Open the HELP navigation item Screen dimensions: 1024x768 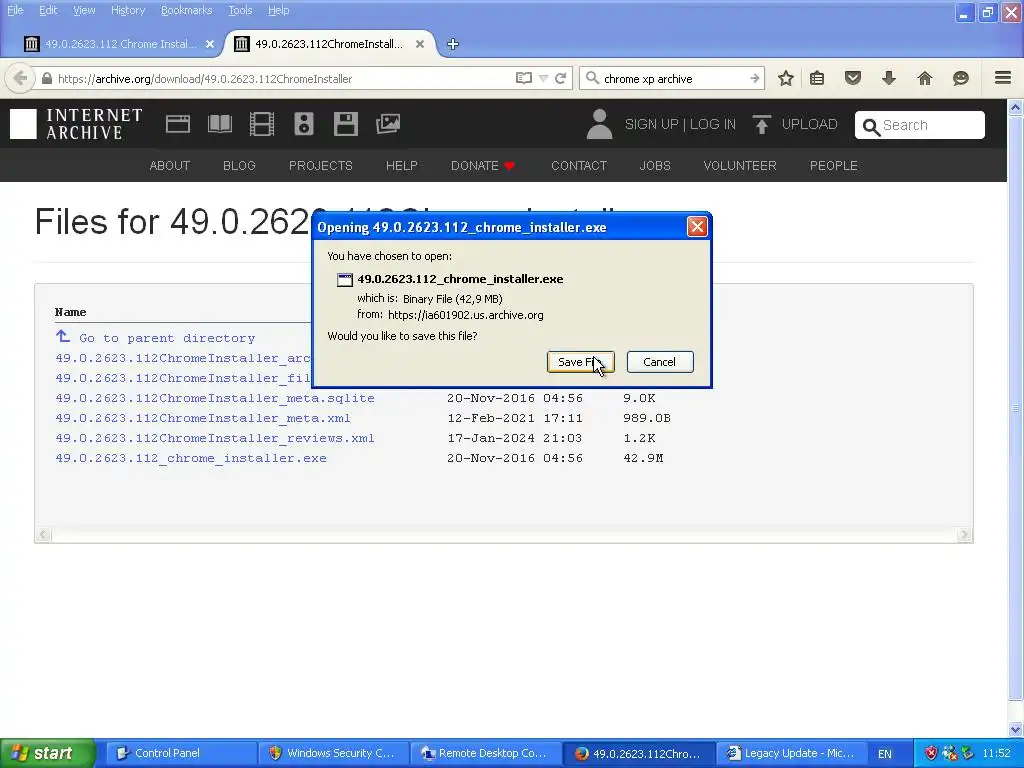click(x=402, y=166)
